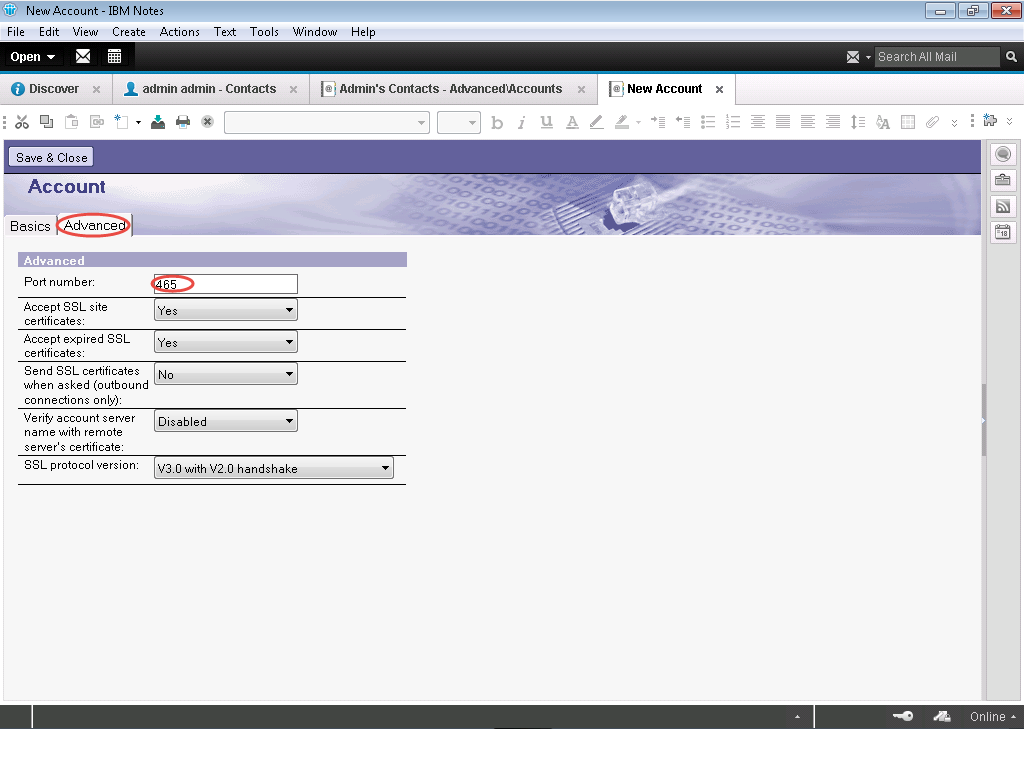Click the Cut scissors toolbar icon
The image size is (1024, 767).
[x=21, y=122]
